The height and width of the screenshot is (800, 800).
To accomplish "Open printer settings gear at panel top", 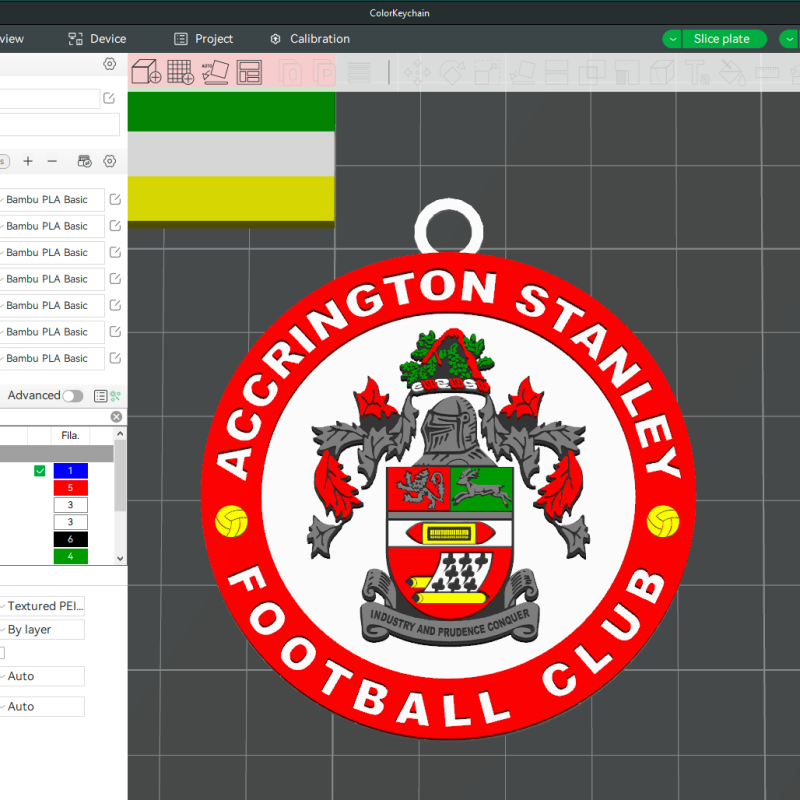I will (x=109, y=64).
